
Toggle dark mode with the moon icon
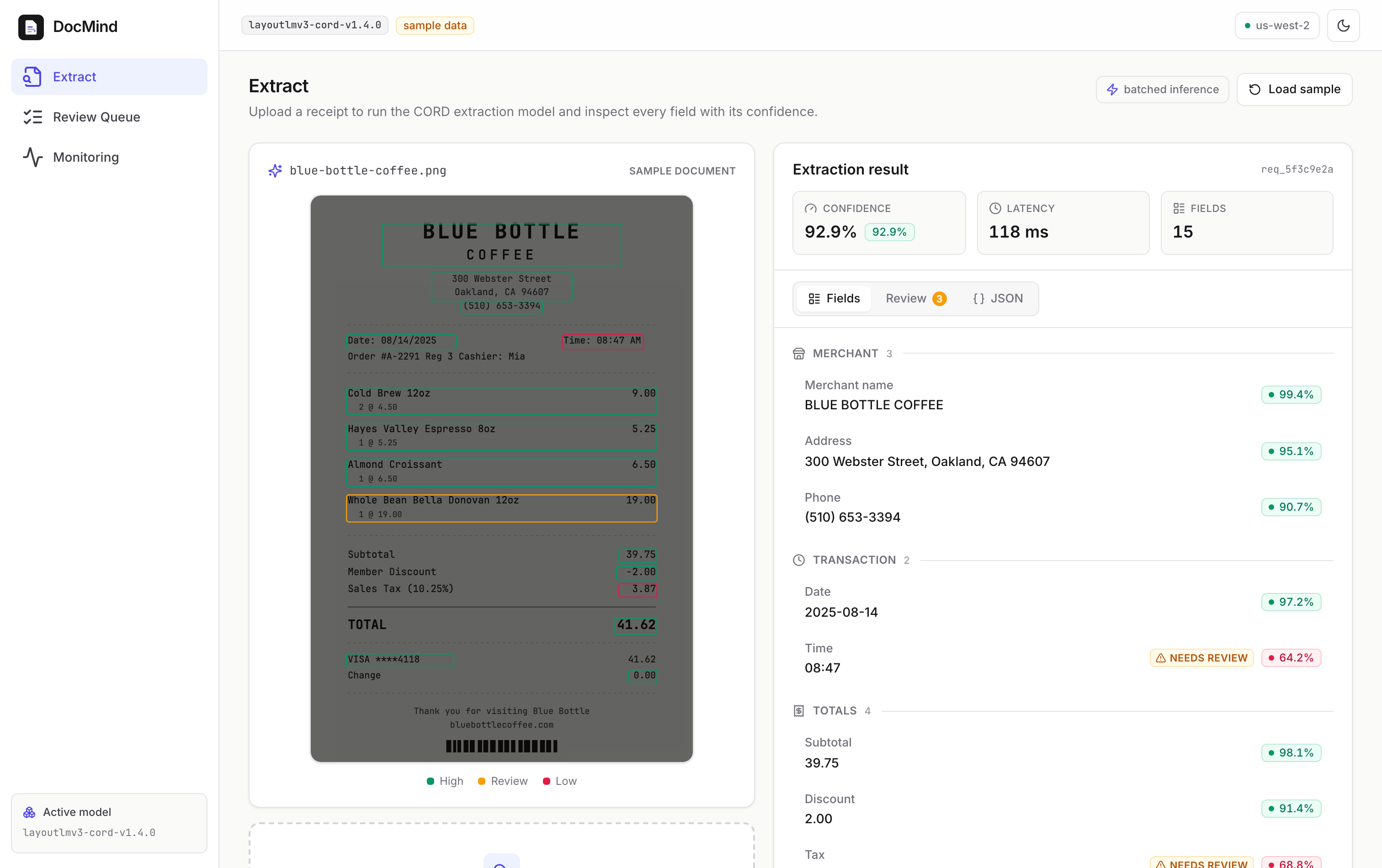(1343, 25)
